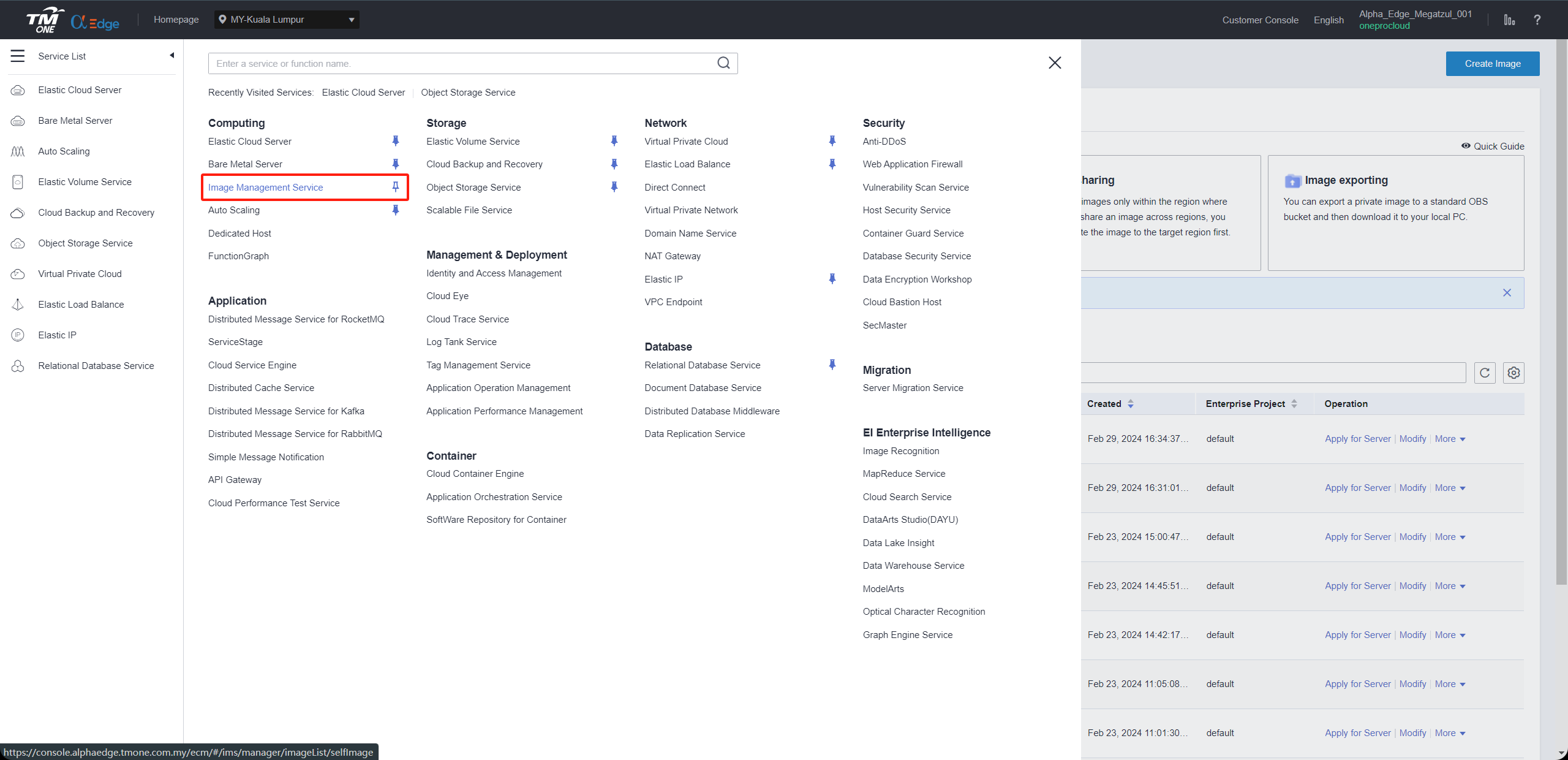Unpin Elastic Load Balance in Network list
1568x760 pixels.
coord(832,164)
